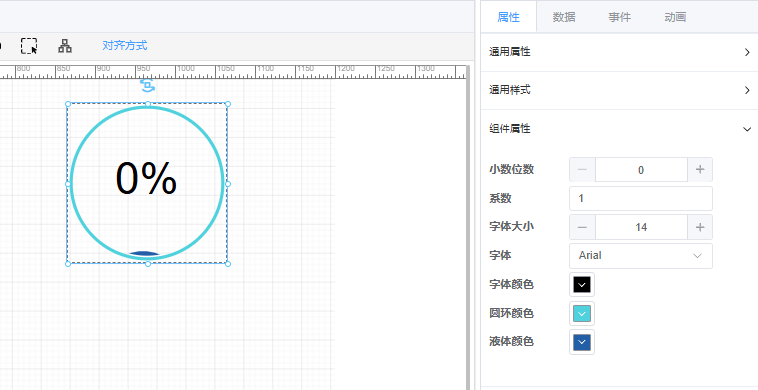This screenshot has height=390, width=758.
Task: Increase 小数位数 with the plus button
Action: tap(700, 170)
